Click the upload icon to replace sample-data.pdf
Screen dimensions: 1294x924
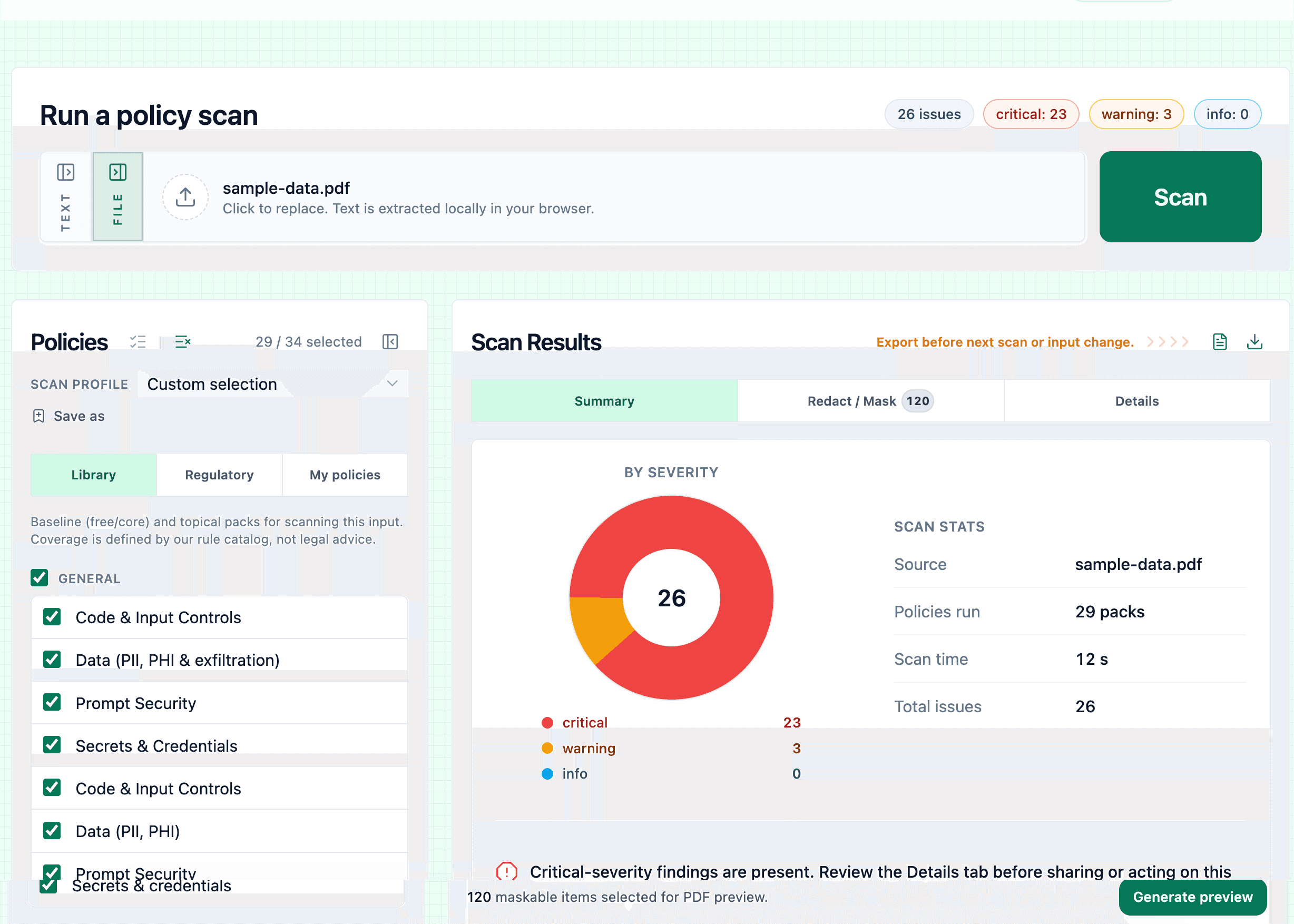click(x=185, y=196)
